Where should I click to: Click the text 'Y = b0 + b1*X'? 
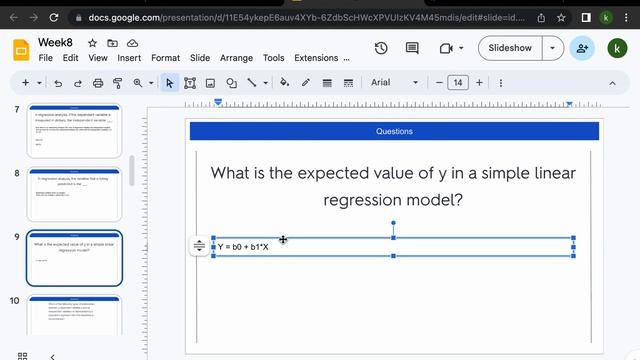coord(243,247)
